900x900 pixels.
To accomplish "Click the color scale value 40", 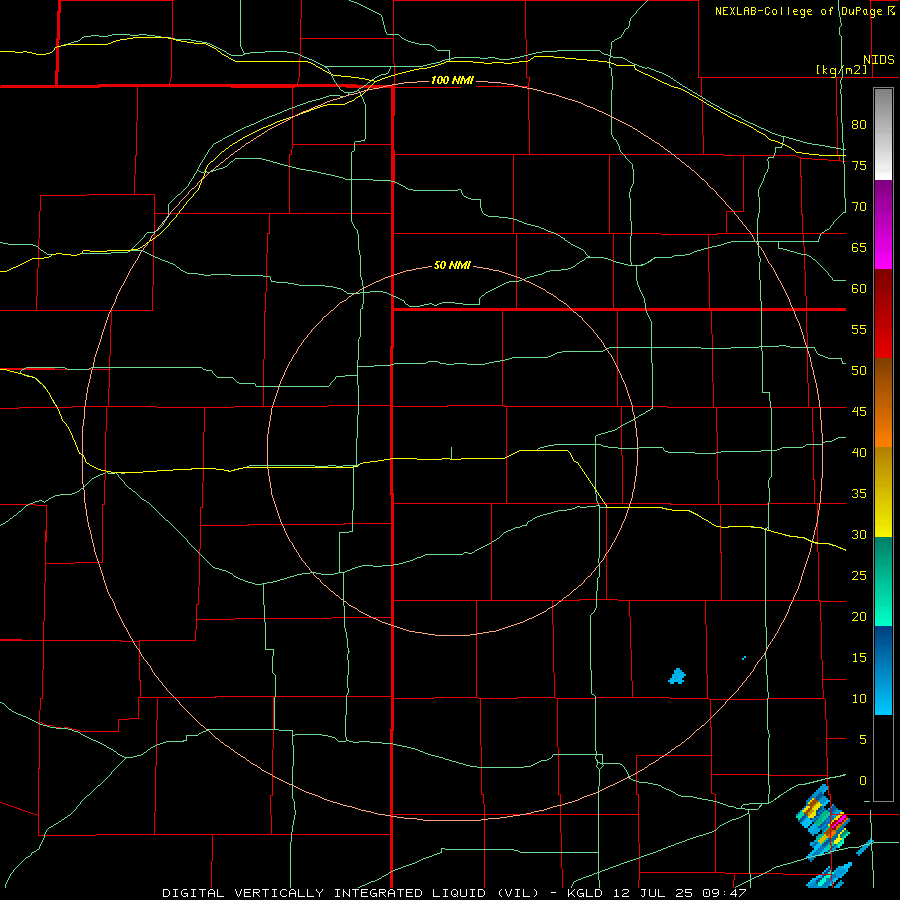I will pos(859,453).
